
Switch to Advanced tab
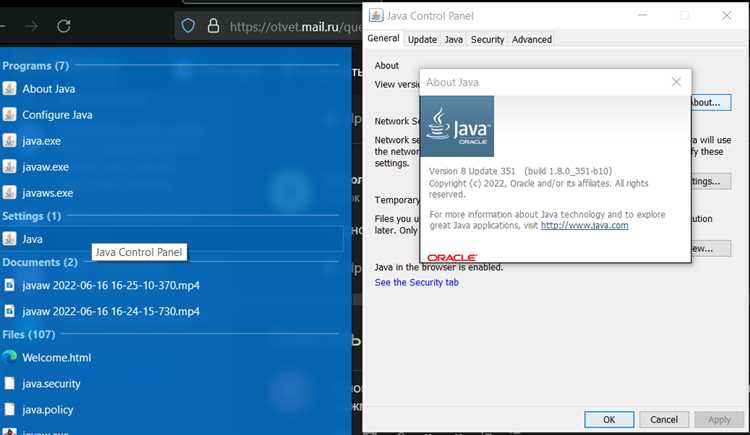[x=532, y=40]
